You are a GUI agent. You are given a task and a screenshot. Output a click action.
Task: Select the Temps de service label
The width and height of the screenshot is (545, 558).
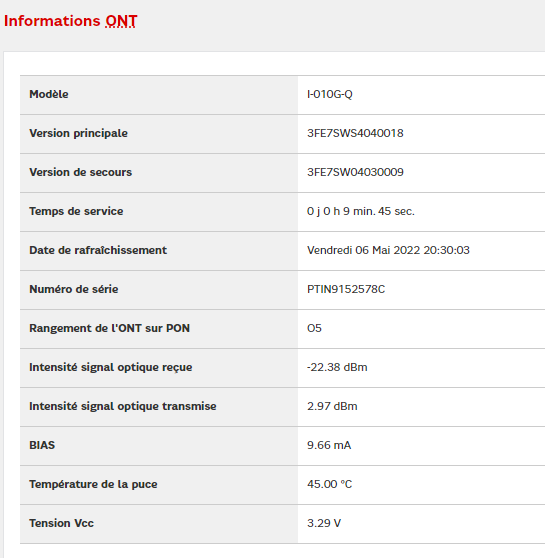click(x=76, y=211)
